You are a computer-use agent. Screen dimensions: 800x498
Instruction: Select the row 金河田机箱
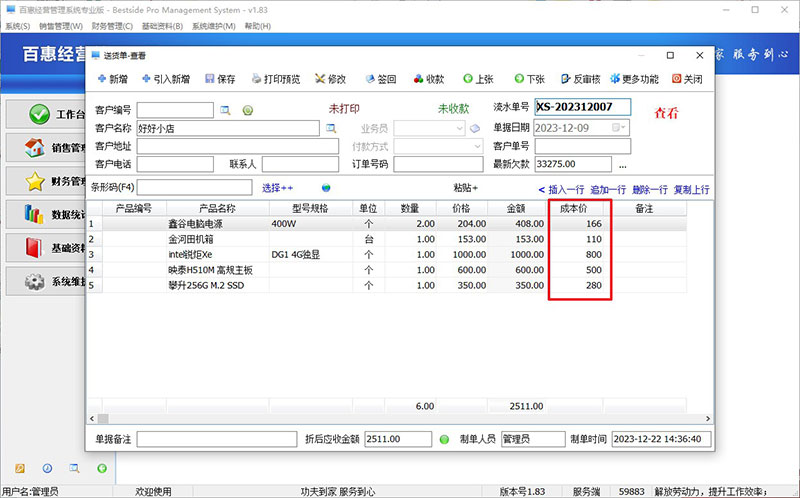coord(386,239)
